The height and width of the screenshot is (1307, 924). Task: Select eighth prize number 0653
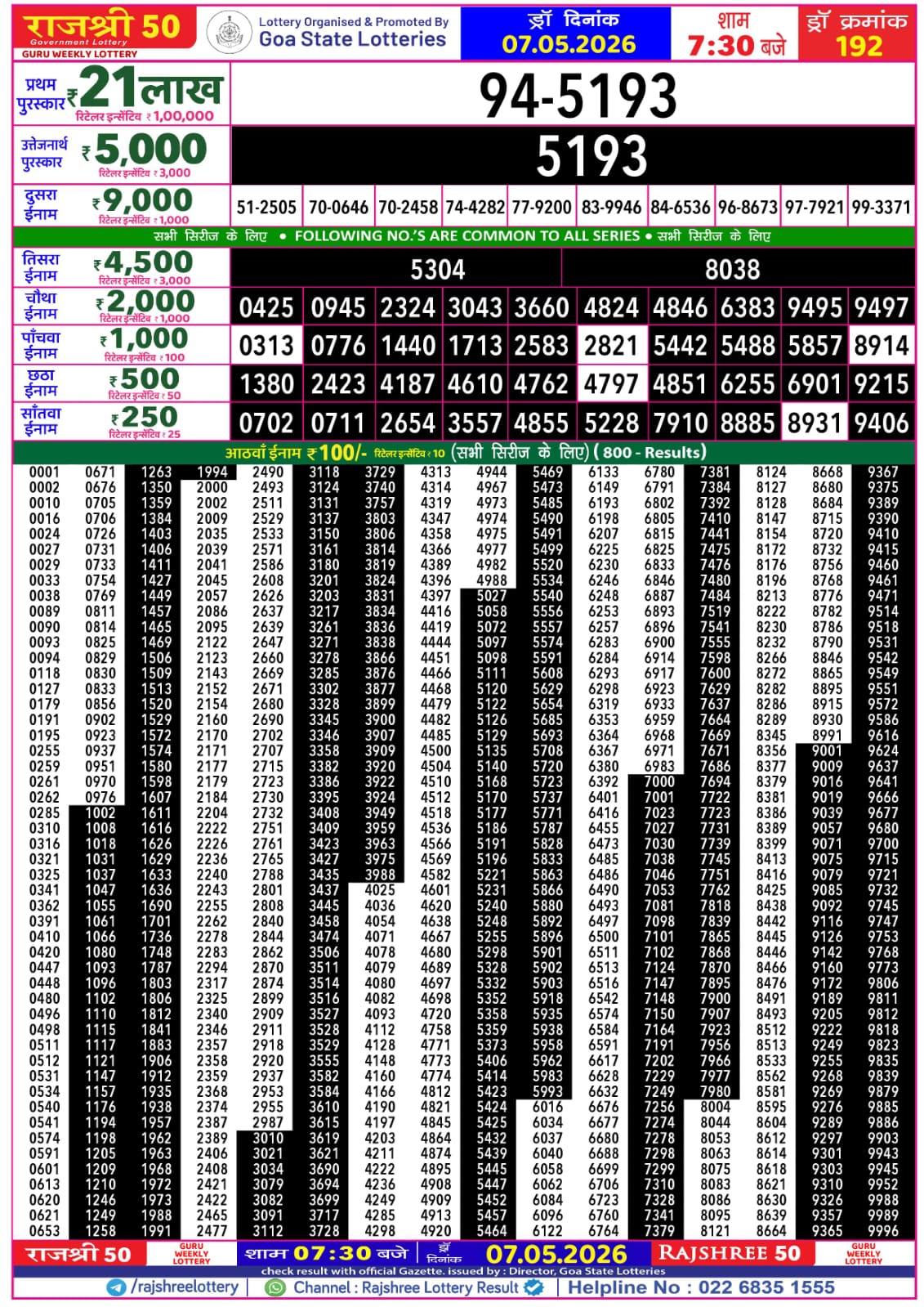click(x=44, y=1231)
